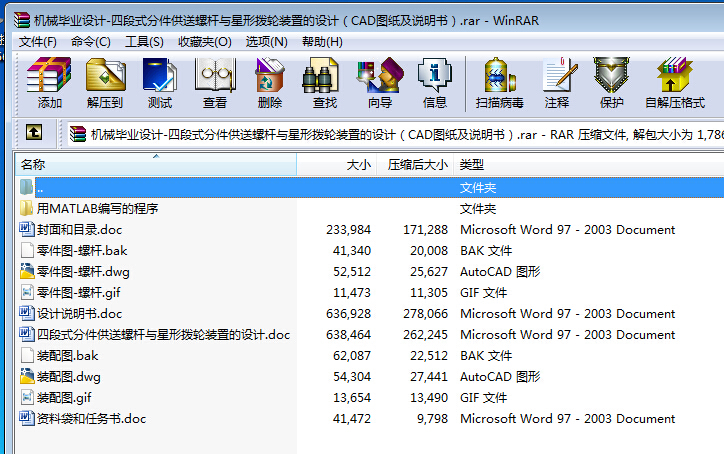Click the 查看 (View) toolbar icon
Image resolution: width=724 pixels, height=454 pixels.
point(215,74)
